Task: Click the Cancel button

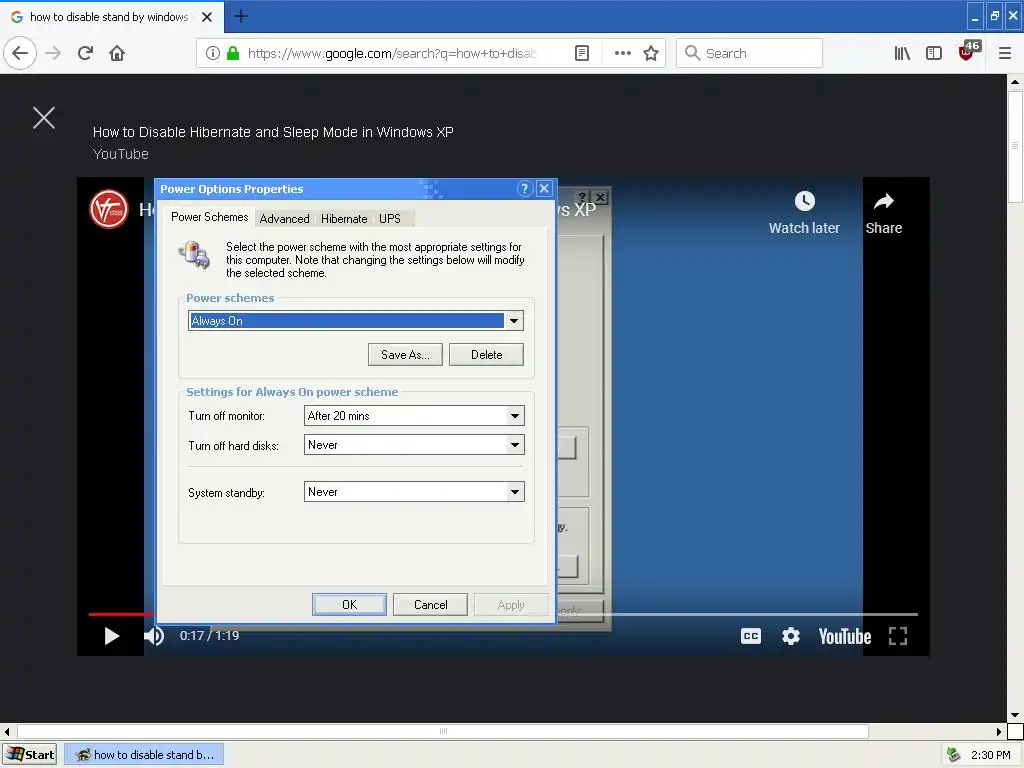Action: click(430, 605)
